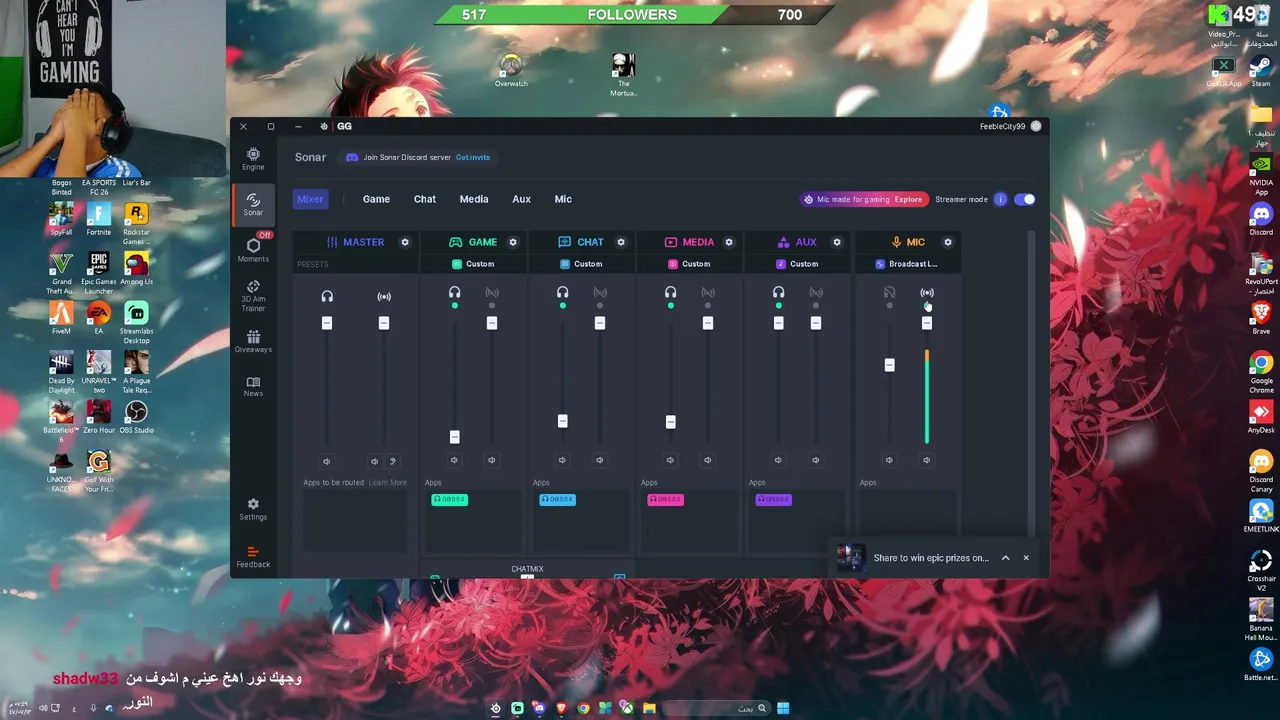Open News in the GG sidebar
The width and height of the screenshot is (1280, 720).
point(253,387)
